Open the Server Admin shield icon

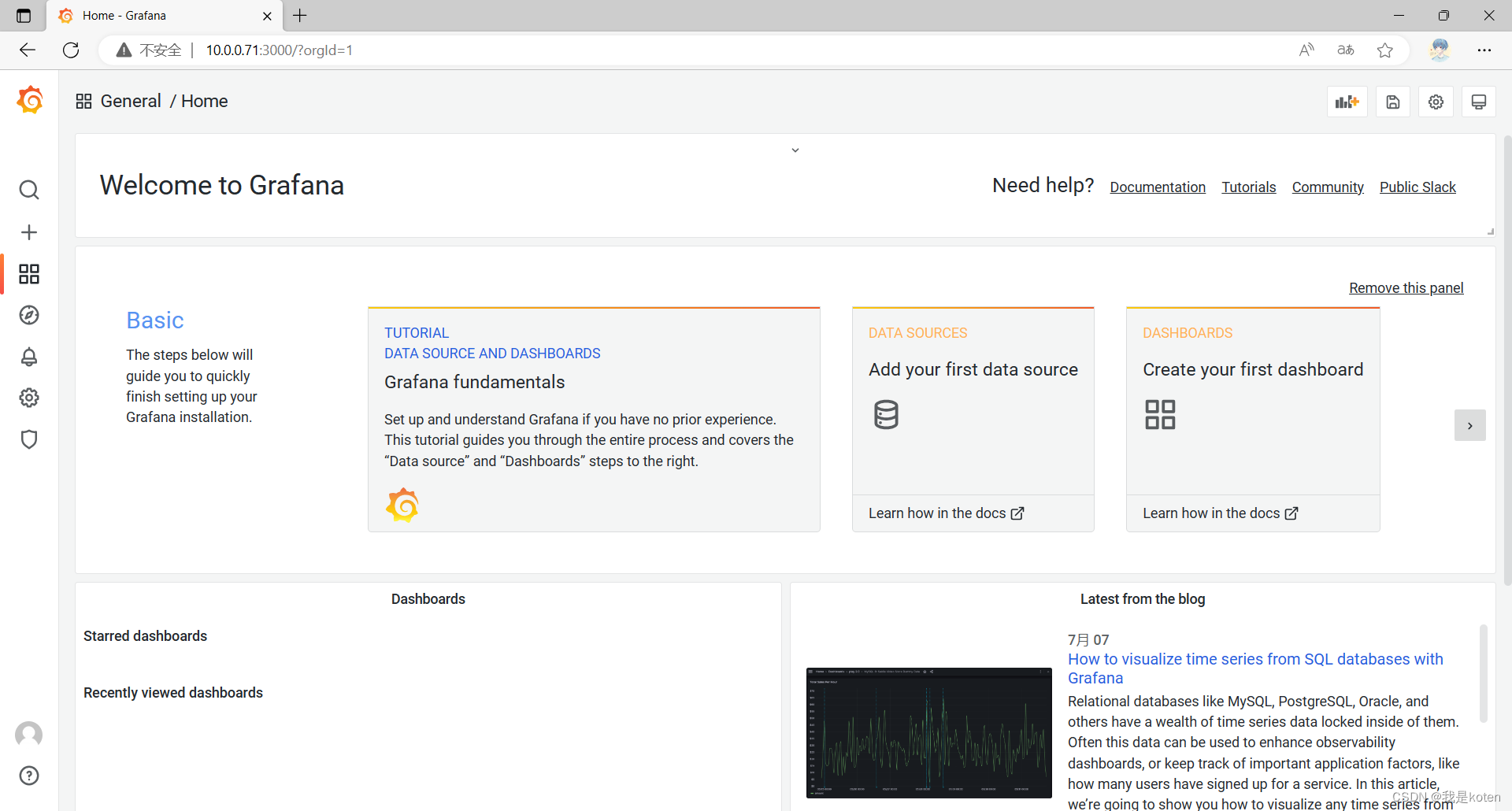pos(29,439)
